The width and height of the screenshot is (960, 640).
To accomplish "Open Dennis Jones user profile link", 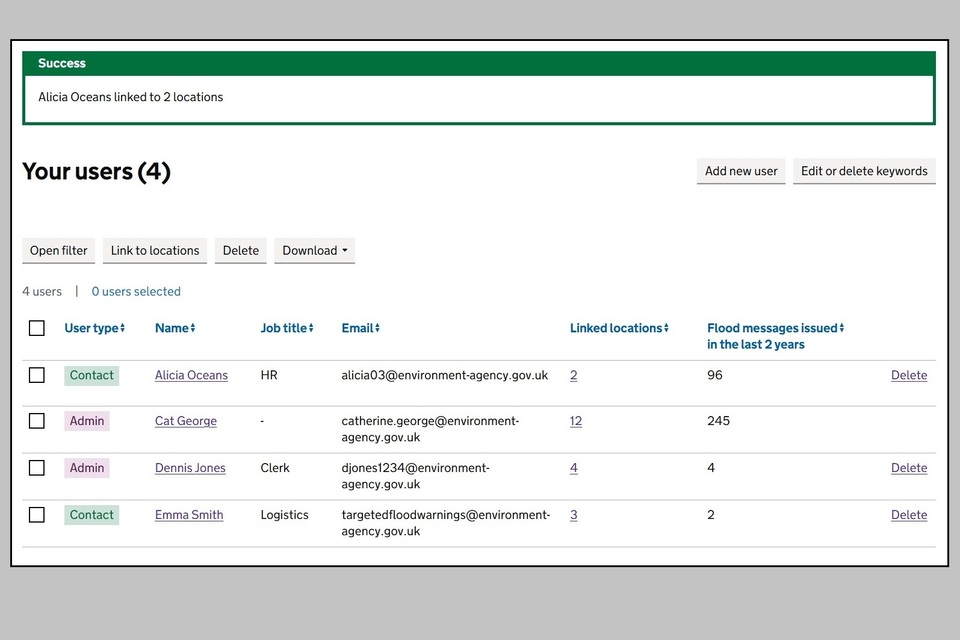I will coord(190,468).
